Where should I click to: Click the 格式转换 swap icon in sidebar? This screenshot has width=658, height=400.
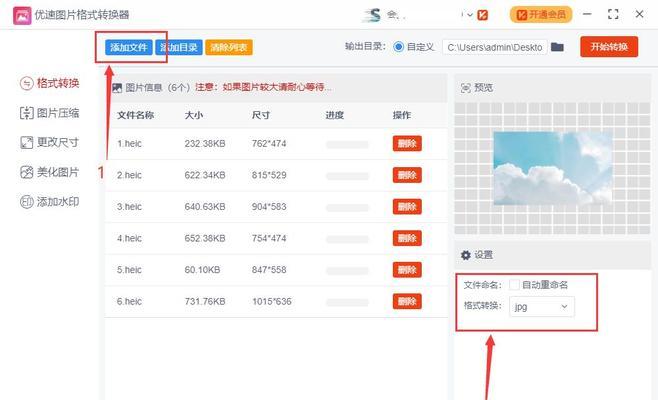click(26, 83)
